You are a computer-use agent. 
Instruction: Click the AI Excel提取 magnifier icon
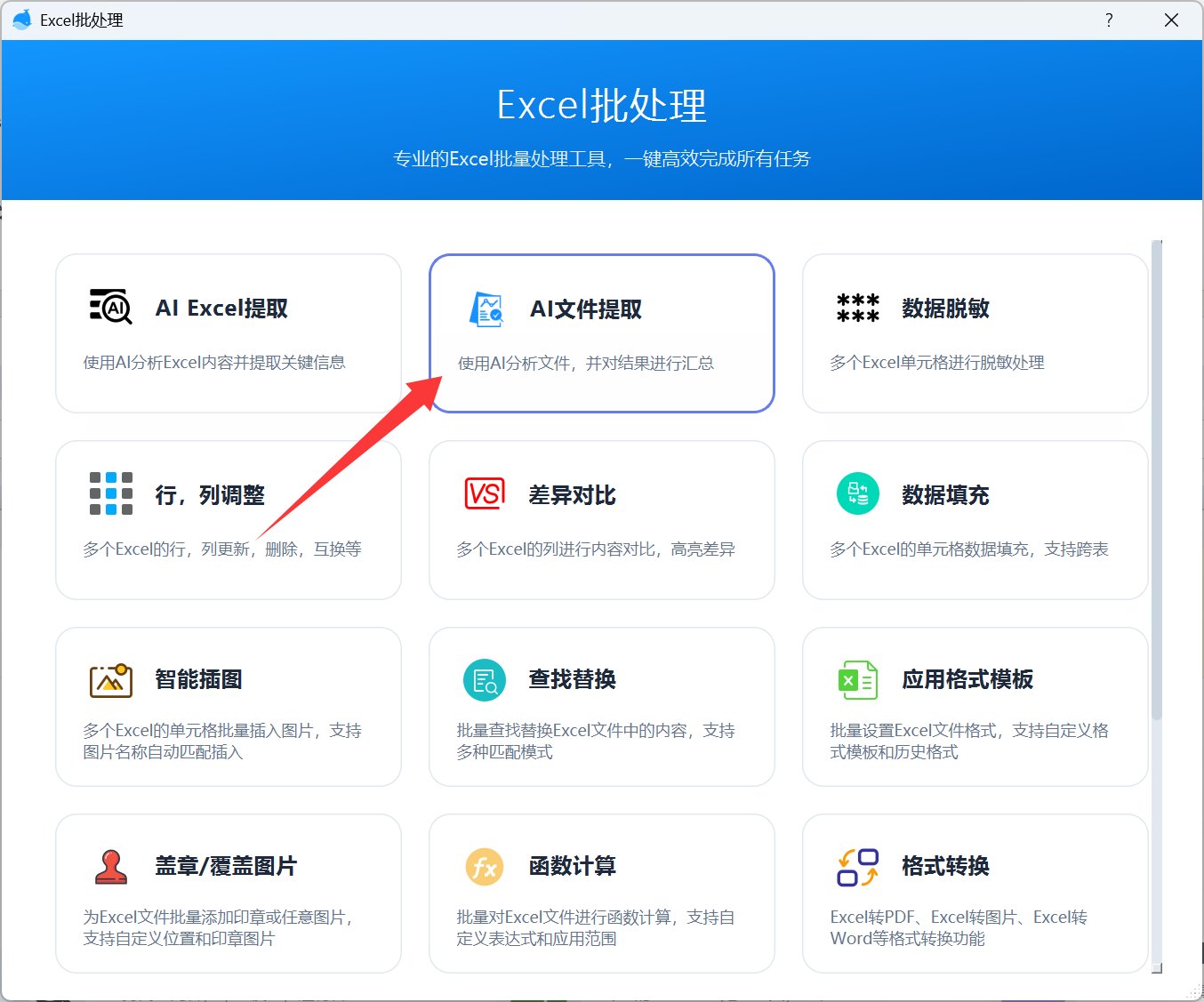110,307
